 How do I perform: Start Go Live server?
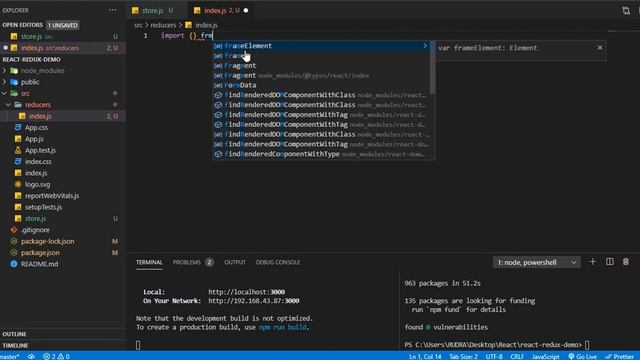582,356
